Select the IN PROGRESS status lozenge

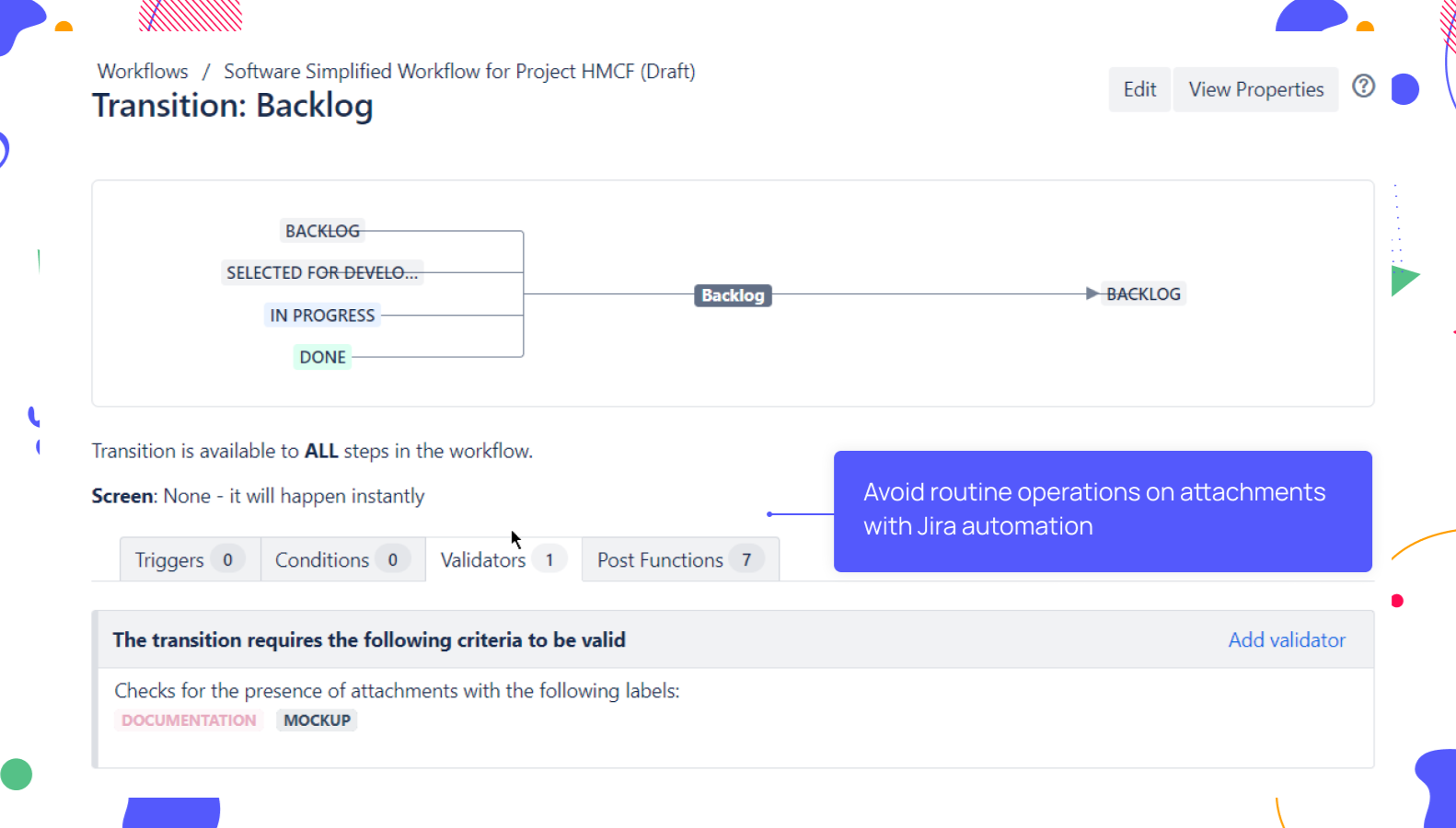pos(322,316)
